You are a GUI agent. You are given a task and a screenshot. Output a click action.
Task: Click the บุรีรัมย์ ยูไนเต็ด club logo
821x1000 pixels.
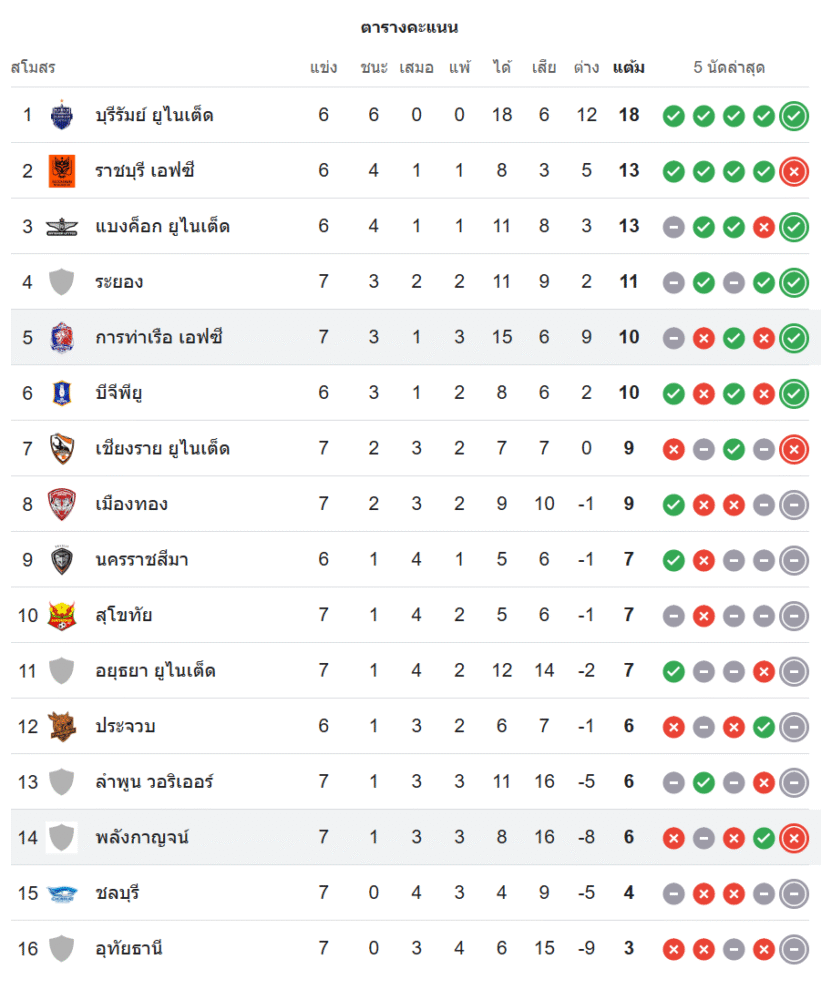62,115
